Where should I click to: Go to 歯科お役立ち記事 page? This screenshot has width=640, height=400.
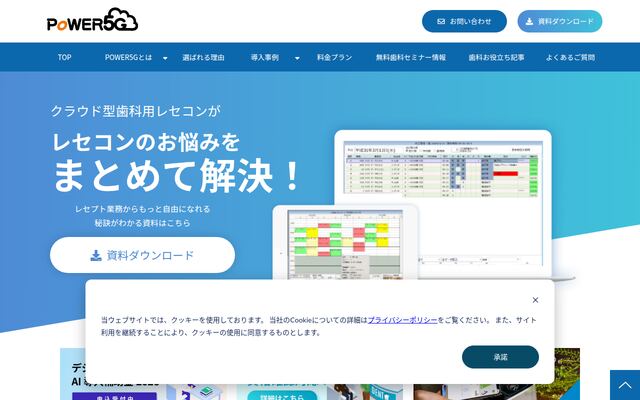click(496, 58)
